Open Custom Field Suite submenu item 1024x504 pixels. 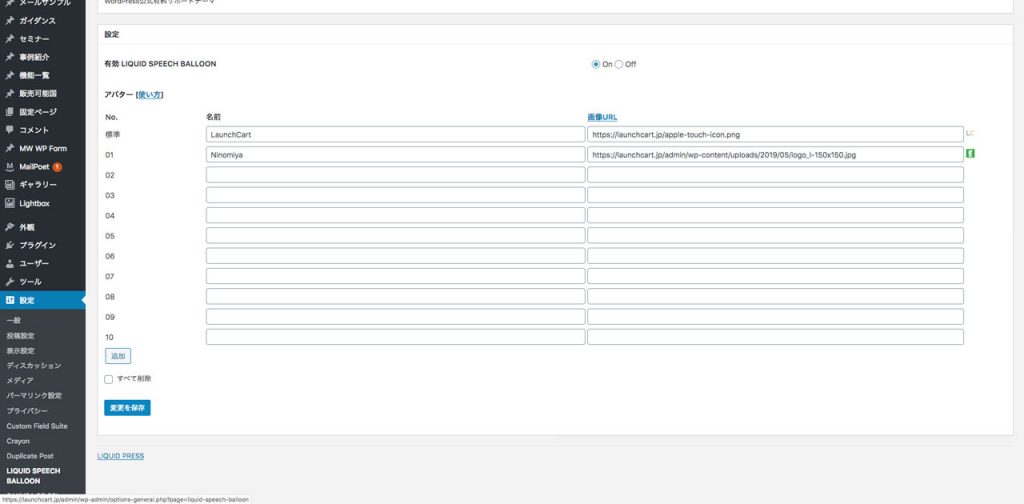pos(37,426)
